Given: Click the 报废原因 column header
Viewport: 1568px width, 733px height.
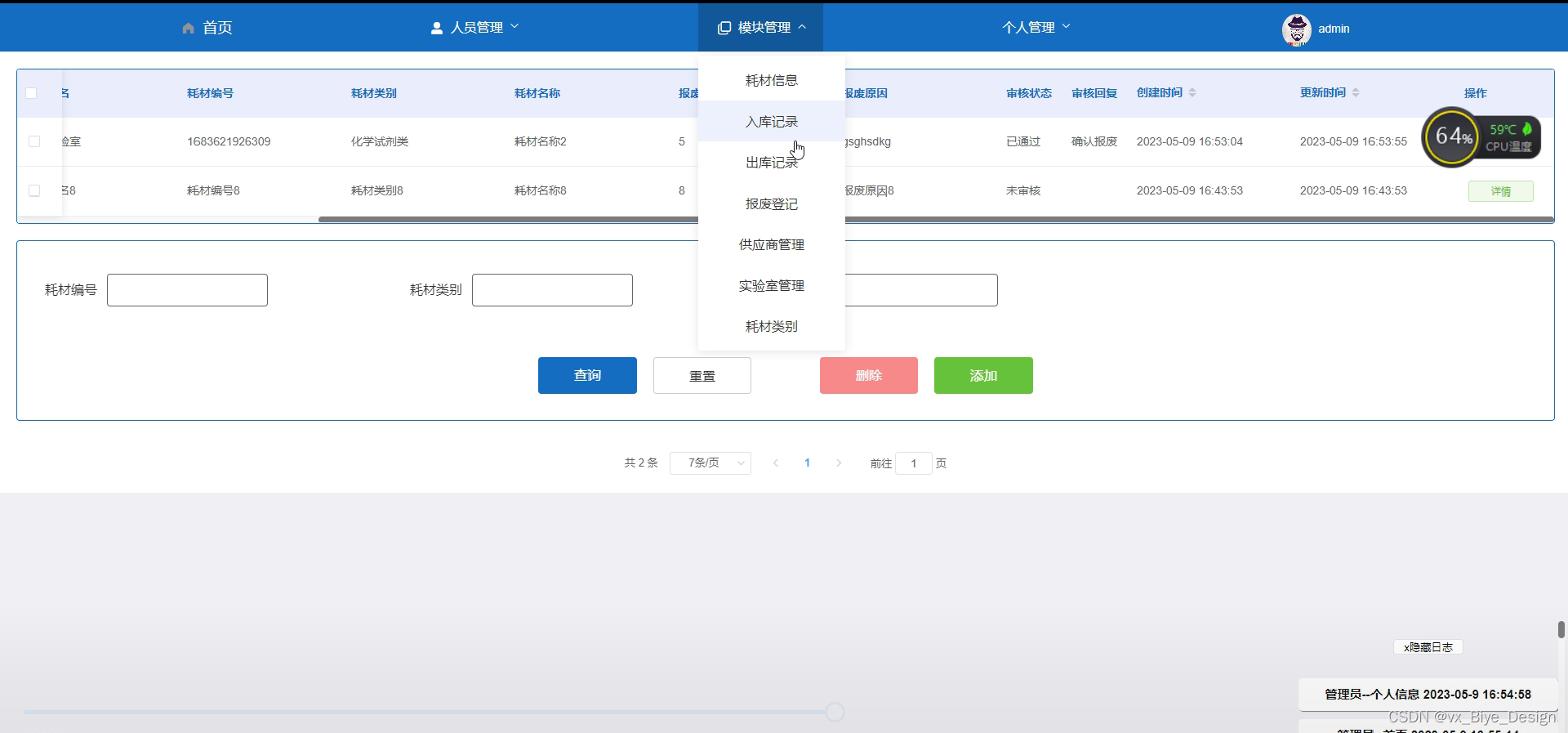Looking at the screenshot, I should (x=866, y=93).
